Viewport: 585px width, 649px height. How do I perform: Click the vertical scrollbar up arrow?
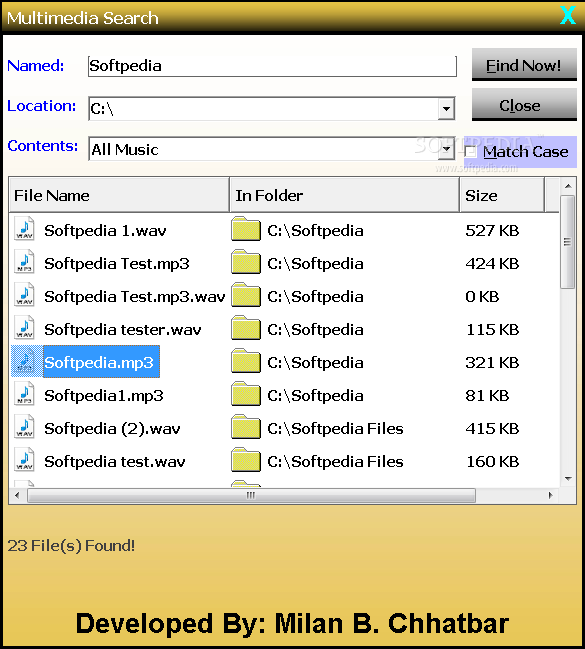[x=568, y=186]
